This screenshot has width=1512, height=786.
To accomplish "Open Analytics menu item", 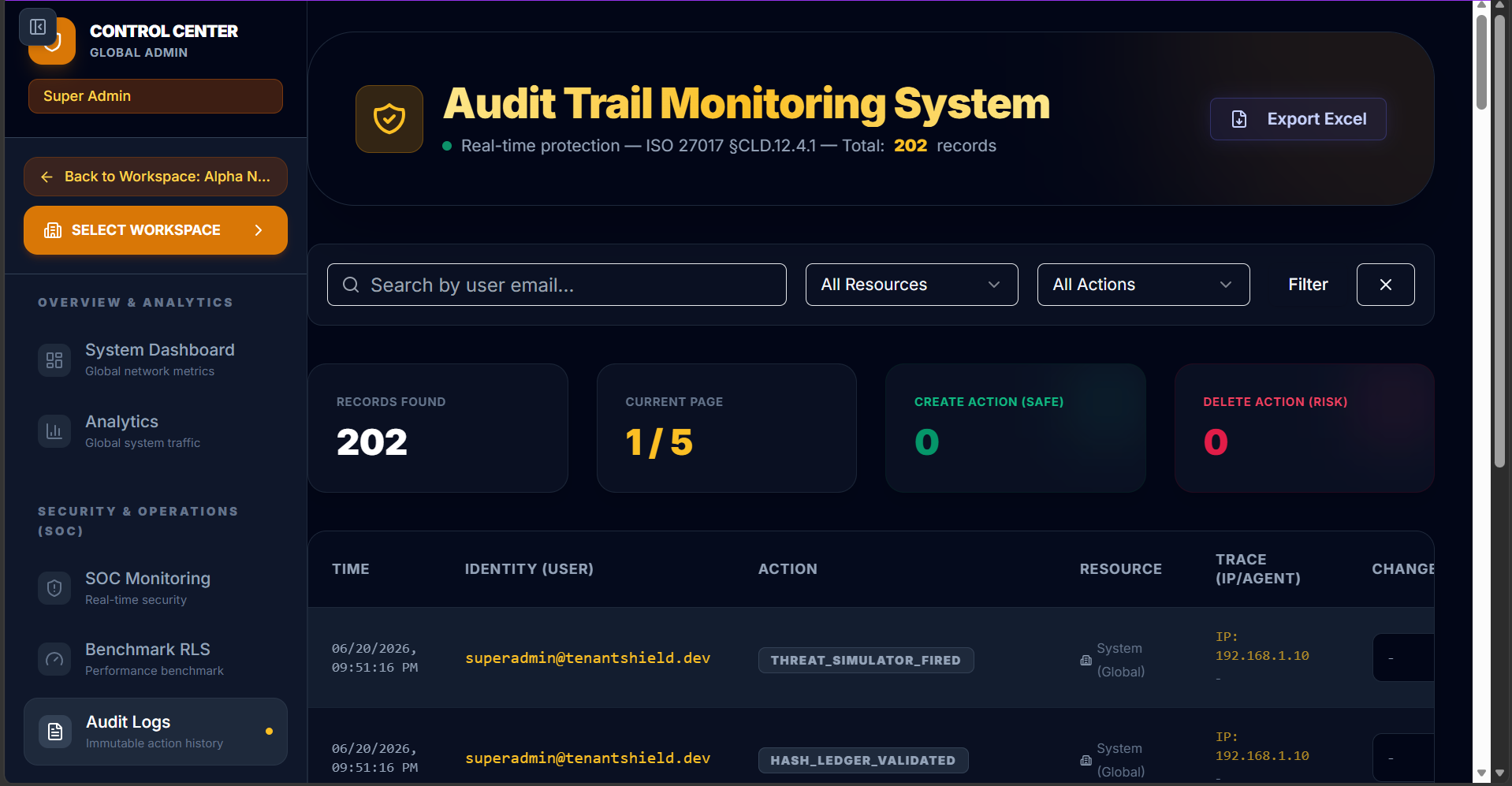I will 155,431.
